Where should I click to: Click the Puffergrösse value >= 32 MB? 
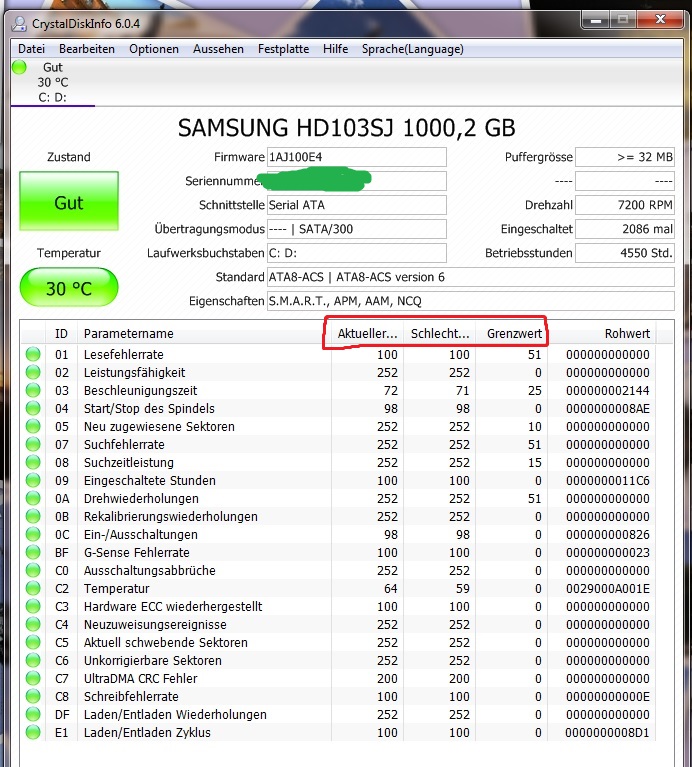coord(625,157)
